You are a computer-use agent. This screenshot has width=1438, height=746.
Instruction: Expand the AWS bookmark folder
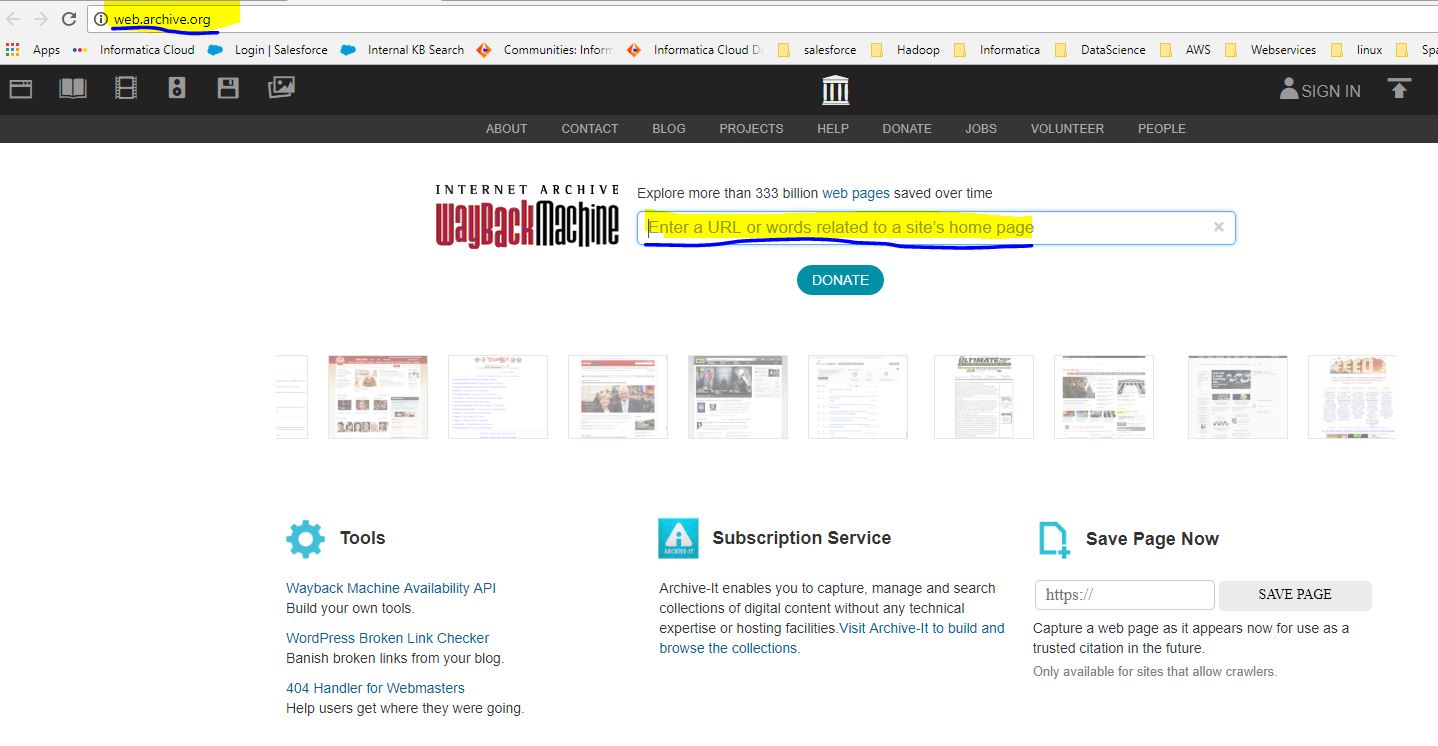pos(1185,49)
